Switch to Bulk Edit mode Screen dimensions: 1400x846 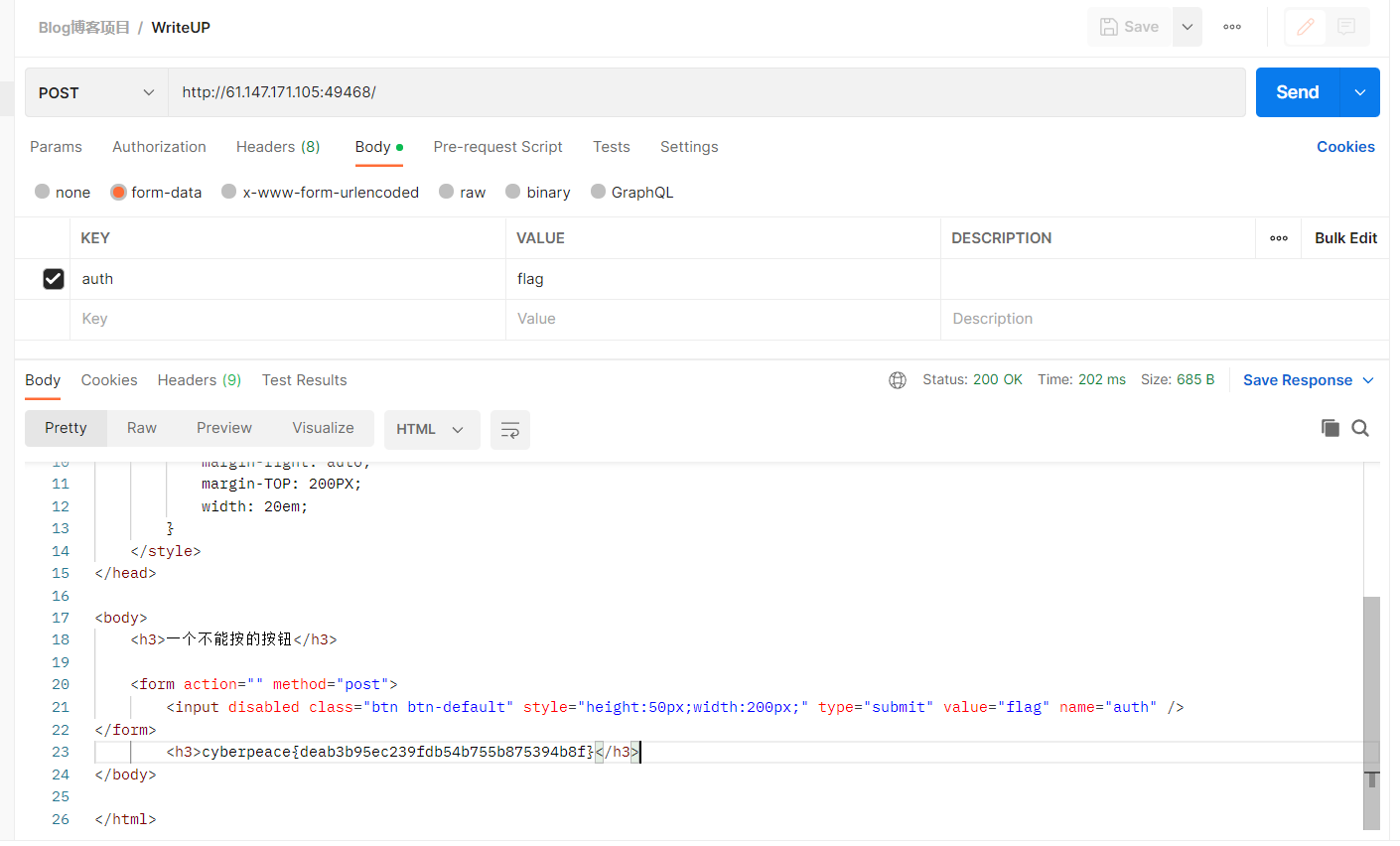click(1345, 238)
